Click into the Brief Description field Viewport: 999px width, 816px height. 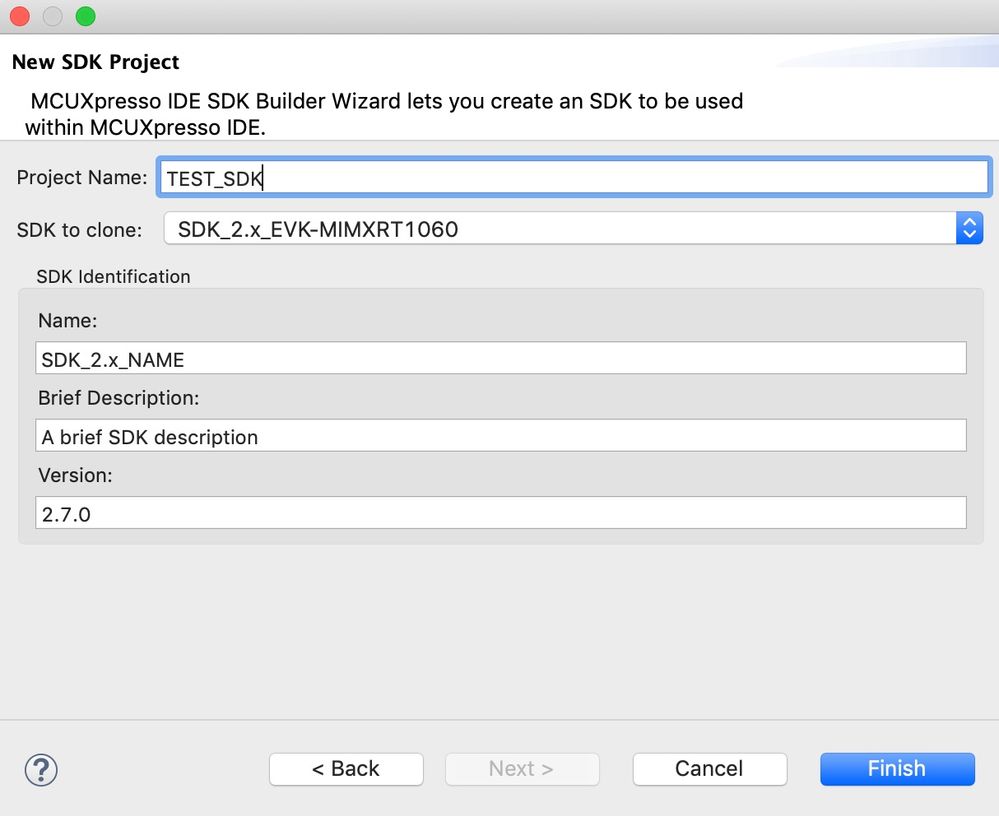[x=500, y=436]
